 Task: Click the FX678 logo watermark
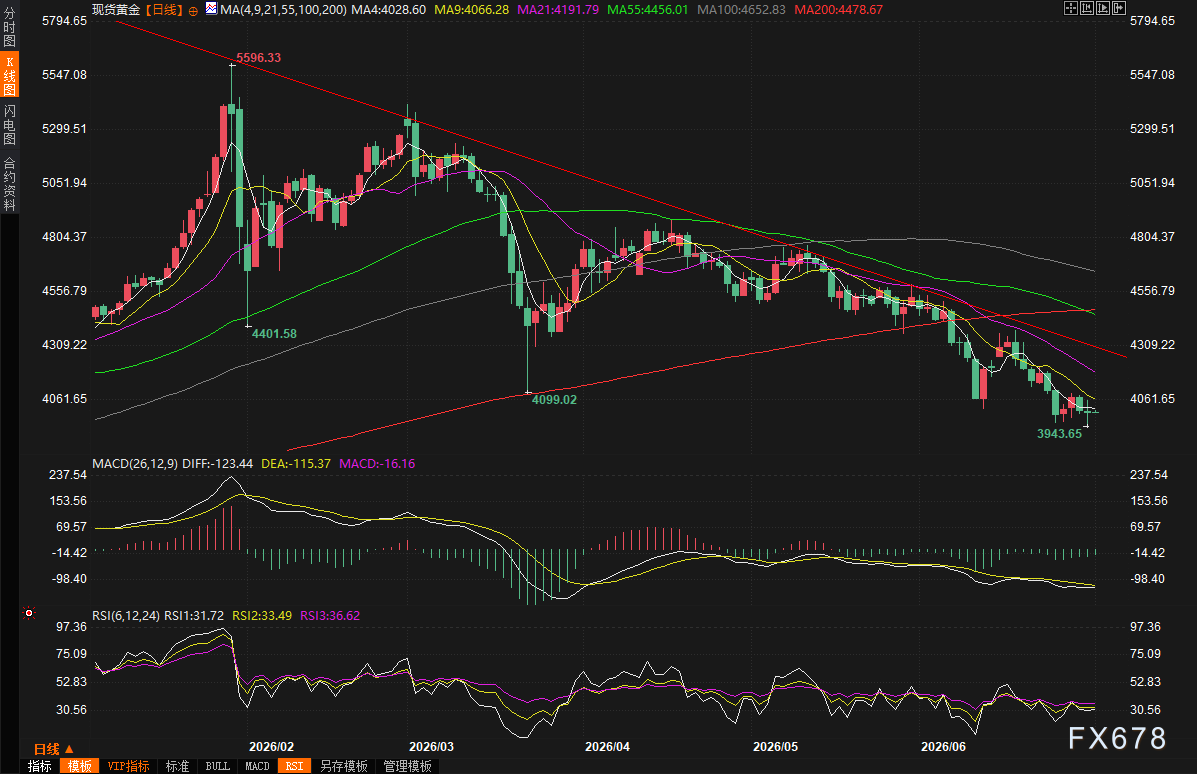point(1117,738)
